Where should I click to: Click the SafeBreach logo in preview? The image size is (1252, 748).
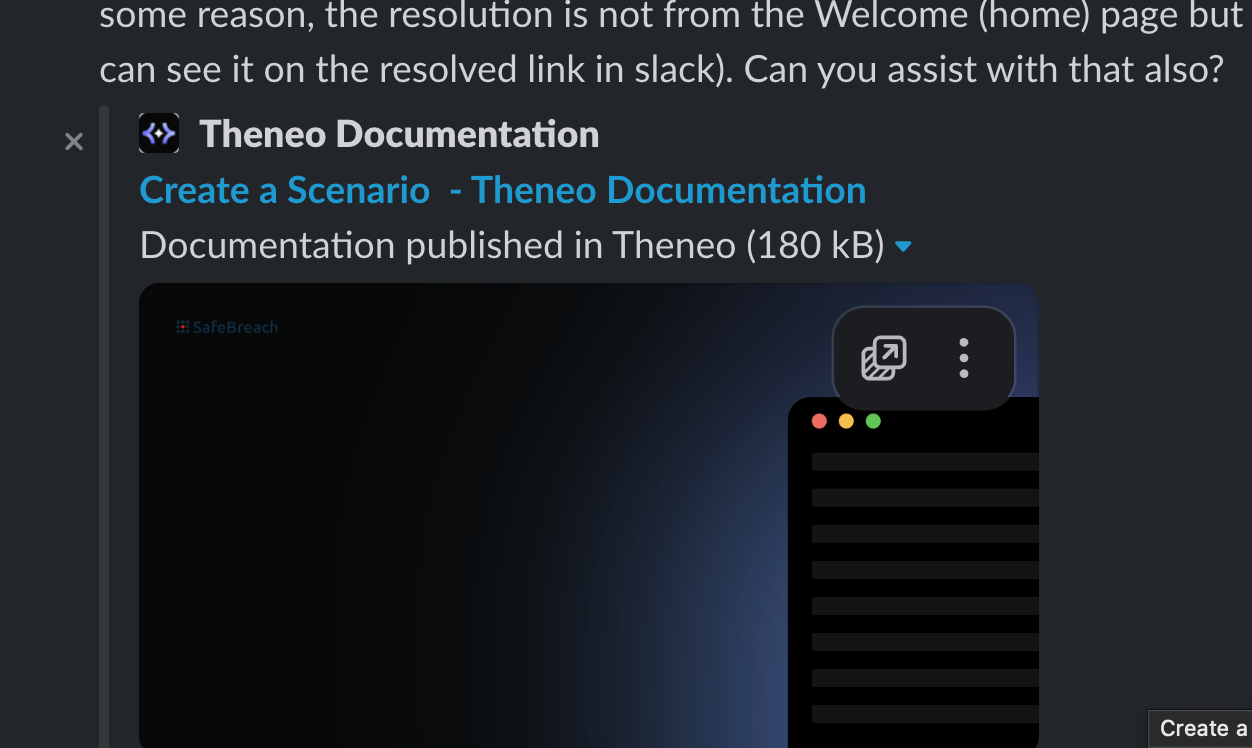click(227, 327)
